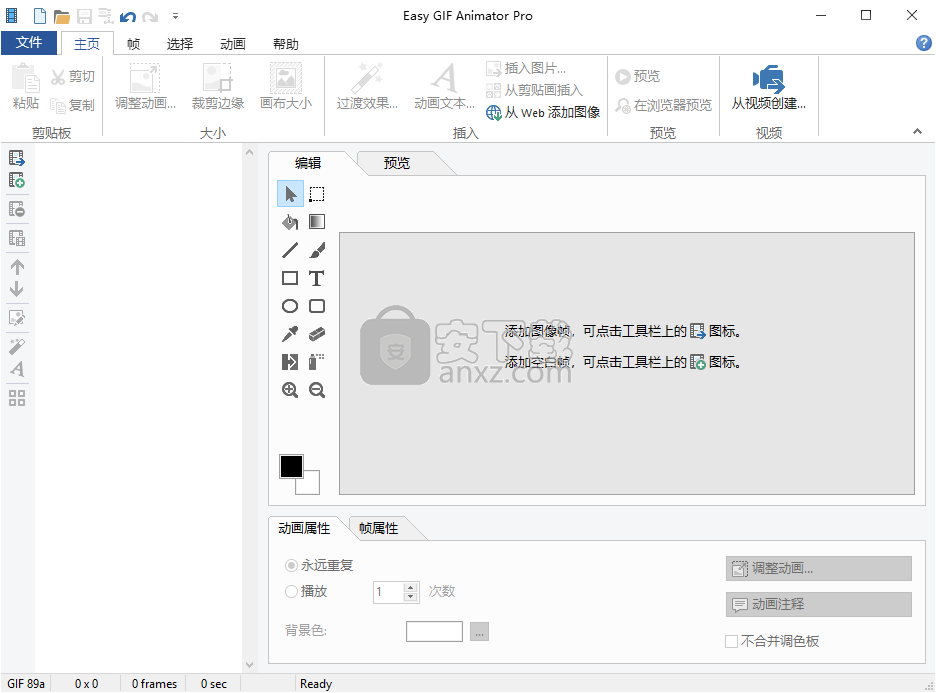Image resolution: width=936 pixels, height=693 pixels.
Task: Select the eraser tool
Action: tap(317, 334)
